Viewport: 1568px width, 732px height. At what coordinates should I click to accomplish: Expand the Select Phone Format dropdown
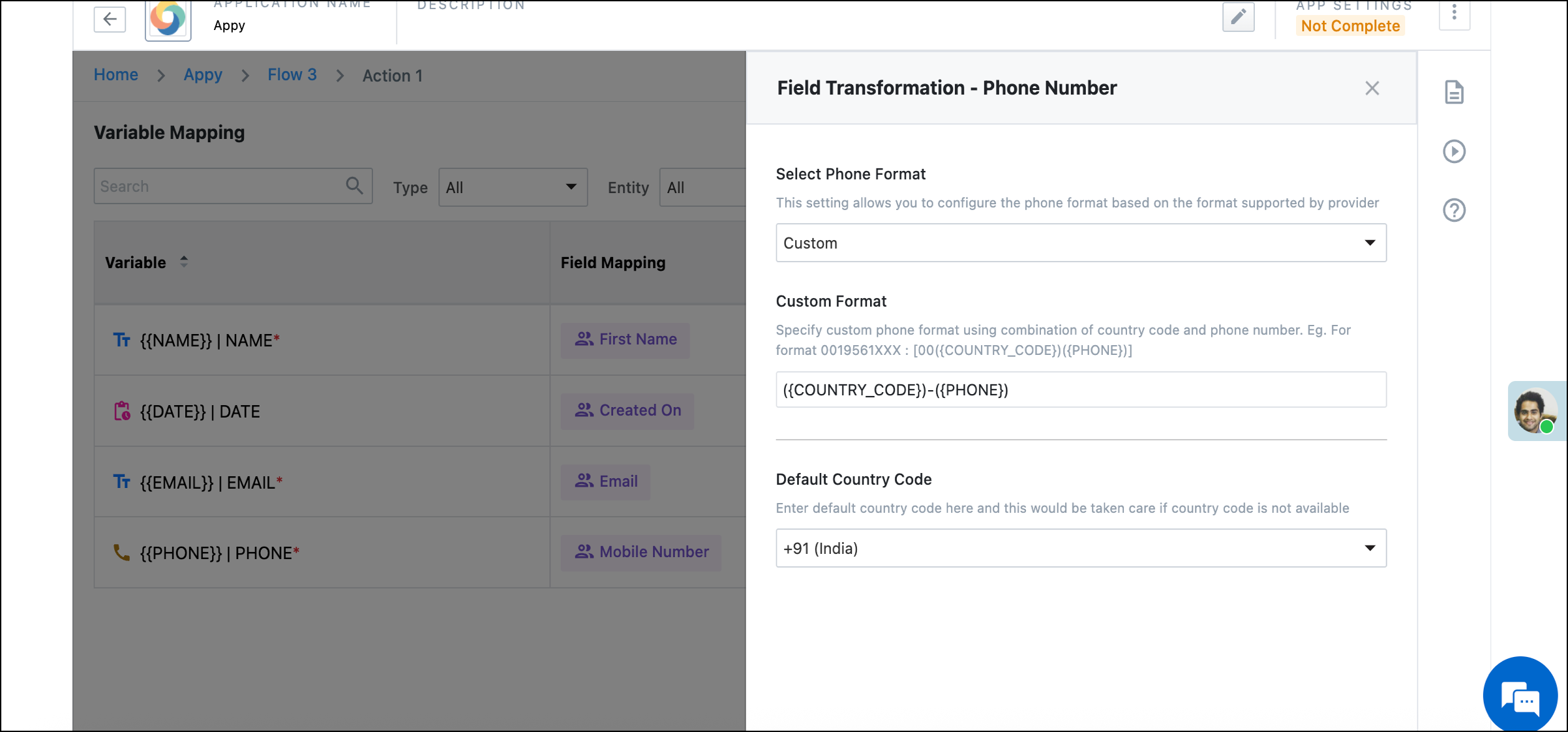tap(1081, 243)
